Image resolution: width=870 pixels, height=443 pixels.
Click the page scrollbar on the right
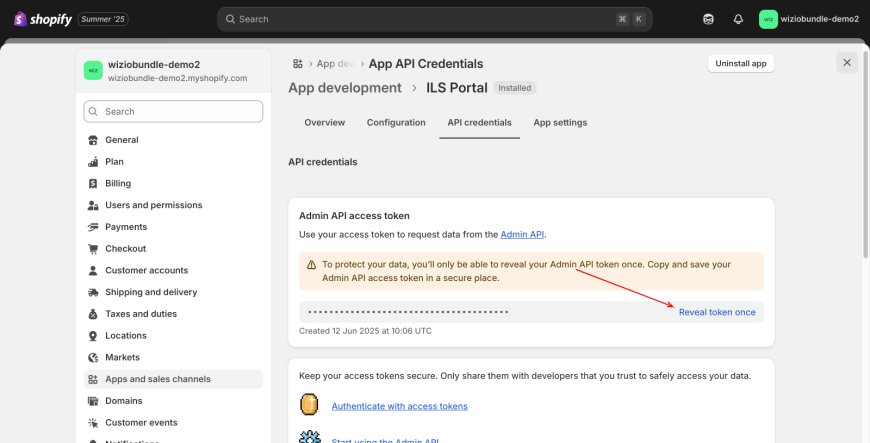tap(866, 154)
